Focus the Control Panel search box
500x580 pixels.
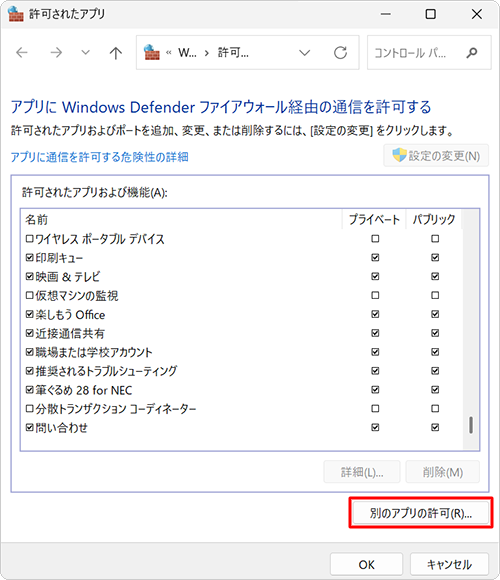click(x=429, y=53)
